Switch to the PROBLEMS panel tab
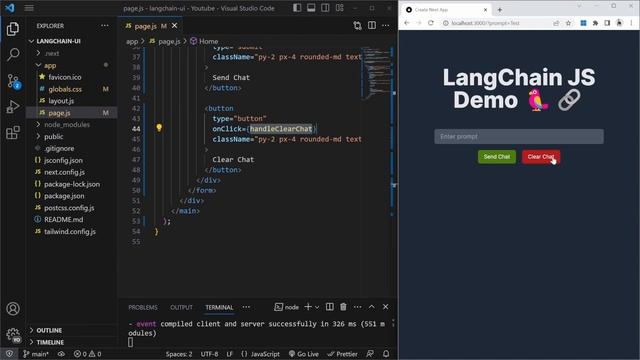Viewport: 640px width, 360px height. [143, 307]
